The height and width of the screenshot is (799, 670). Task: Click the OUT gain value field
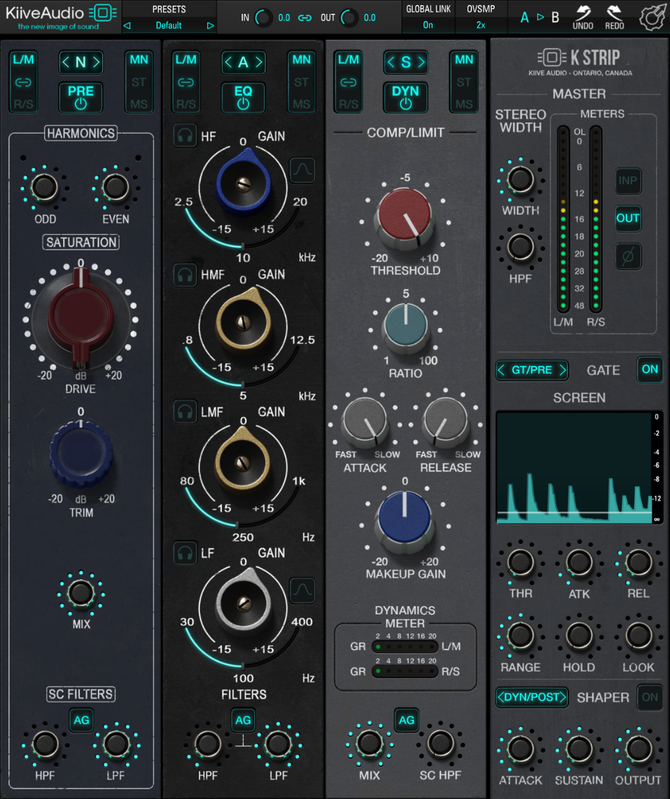(x=369, y=18)
